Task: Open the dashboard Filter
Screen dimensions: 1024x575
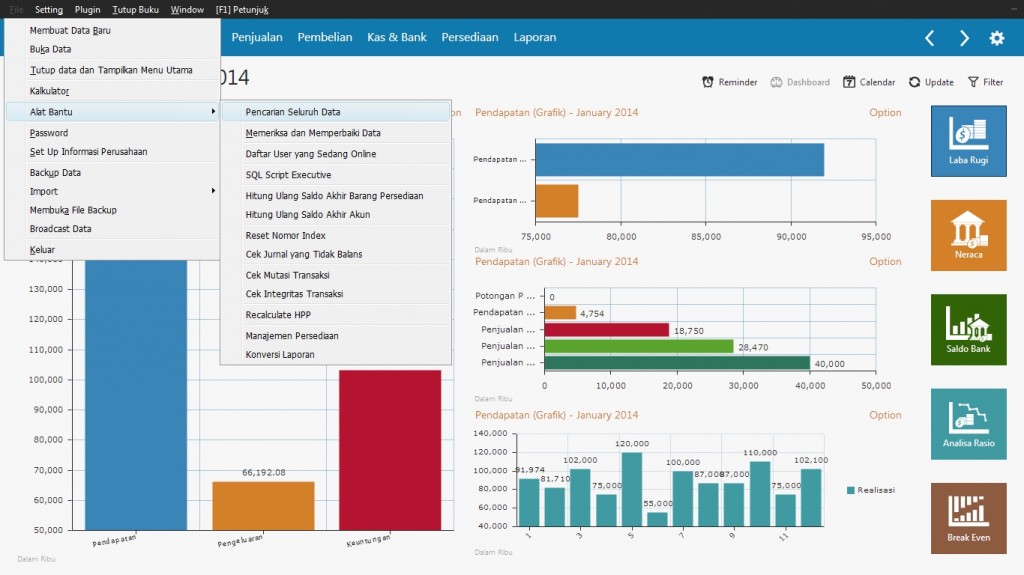Action: [x=984, y=82]
